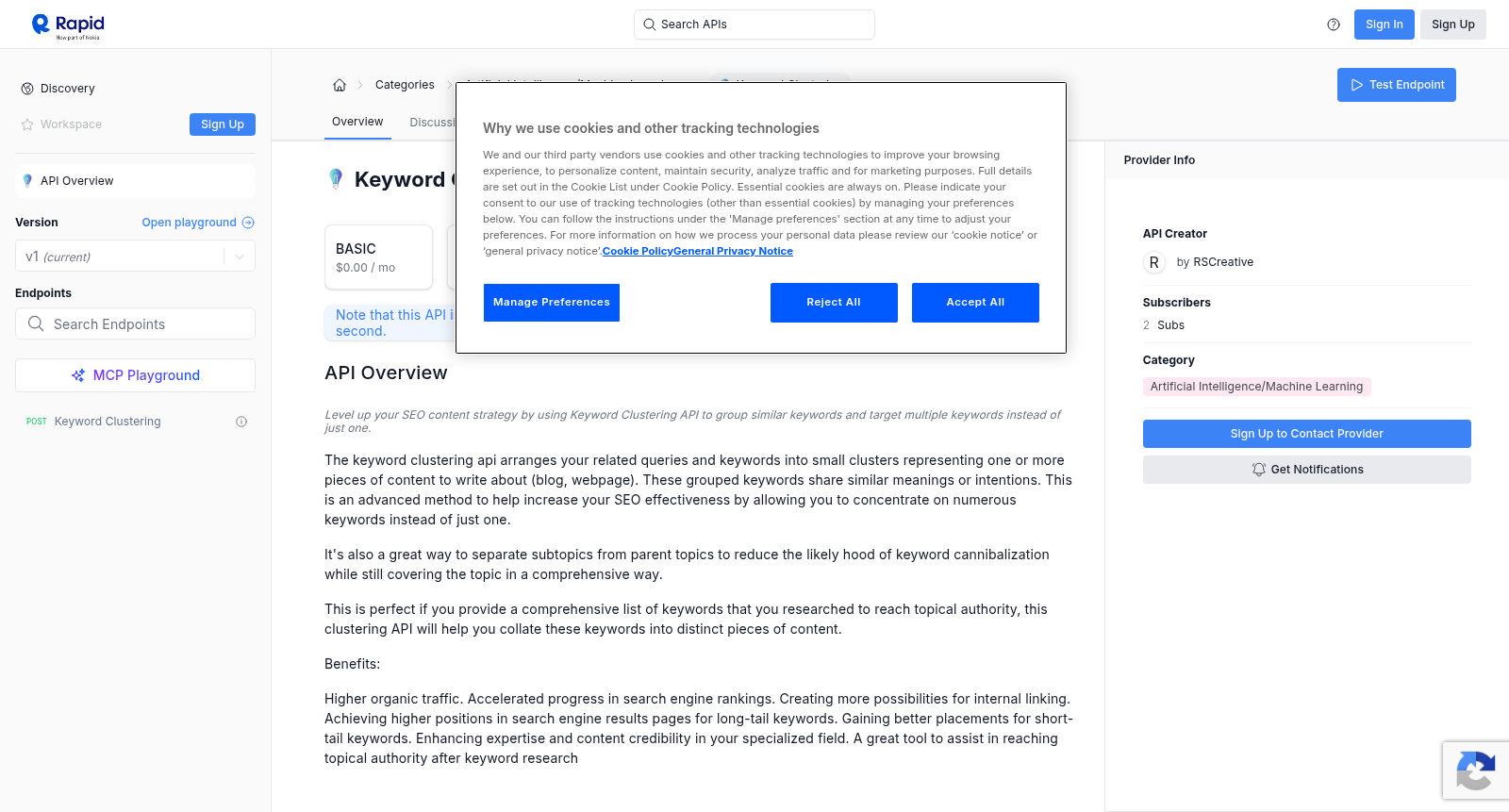Select API Overview sidebar item
The height and width of the screenshot is (812, 1509).
(135, 181)
